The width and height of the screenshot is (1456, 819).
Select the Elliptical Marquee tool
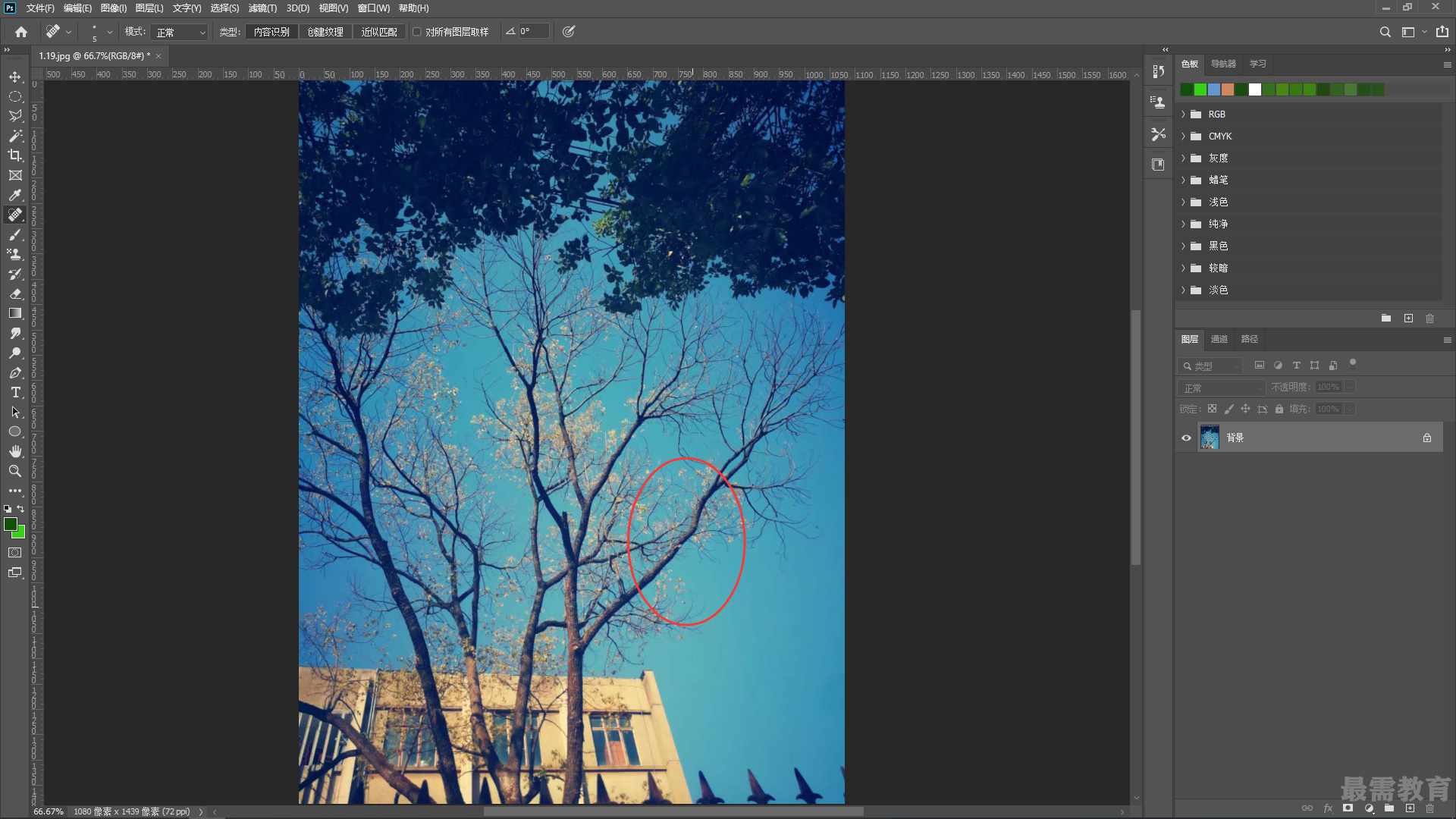pyautogui.click(x=15, y=96)
